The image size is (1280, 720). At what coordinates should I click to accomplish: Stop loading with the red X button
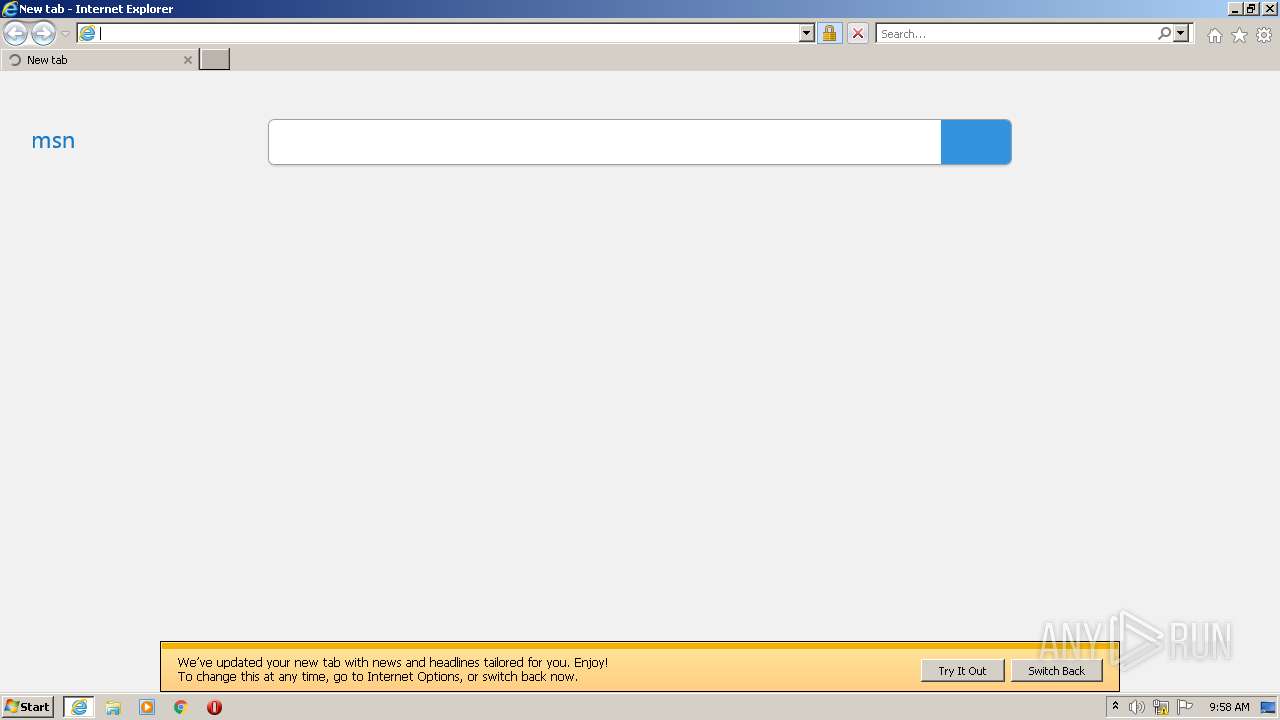pyautogui.click(x=858, y=34)
